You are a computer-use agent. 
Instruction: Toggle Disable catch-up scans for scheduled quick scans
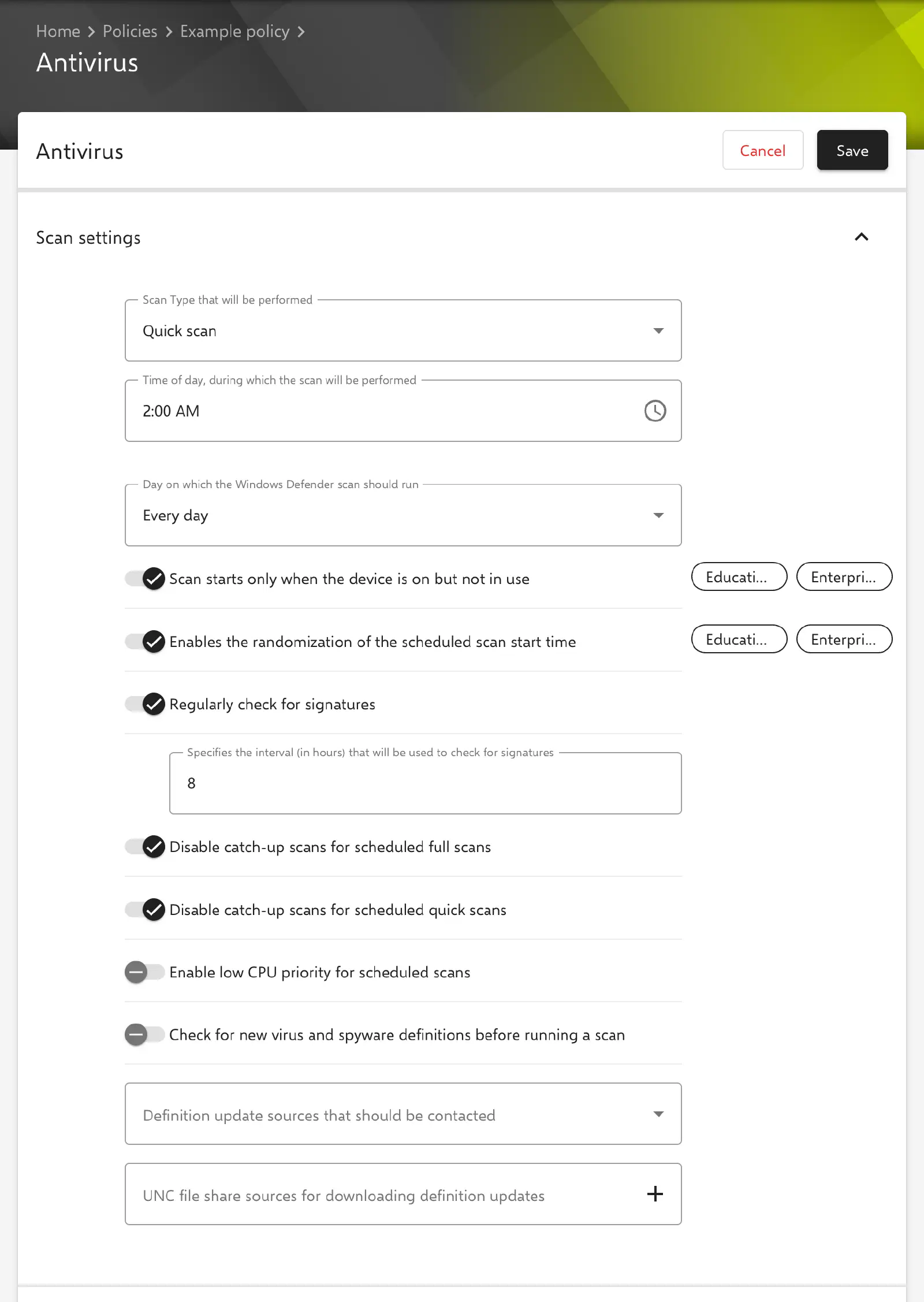click(146, 910)
